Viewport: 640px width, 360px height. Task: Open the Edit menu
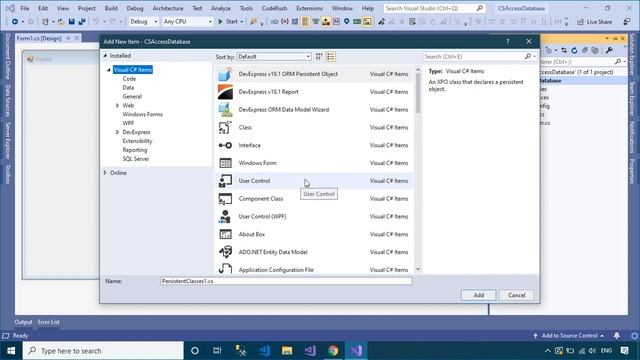pos(43,8)
